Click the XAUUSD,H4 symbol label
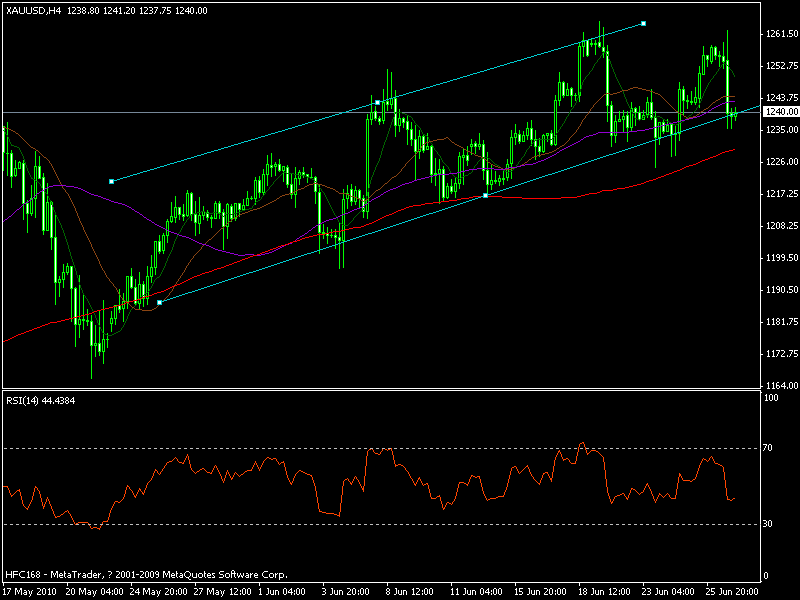Screen dimensions: 800x600 [x=34, y=11]
